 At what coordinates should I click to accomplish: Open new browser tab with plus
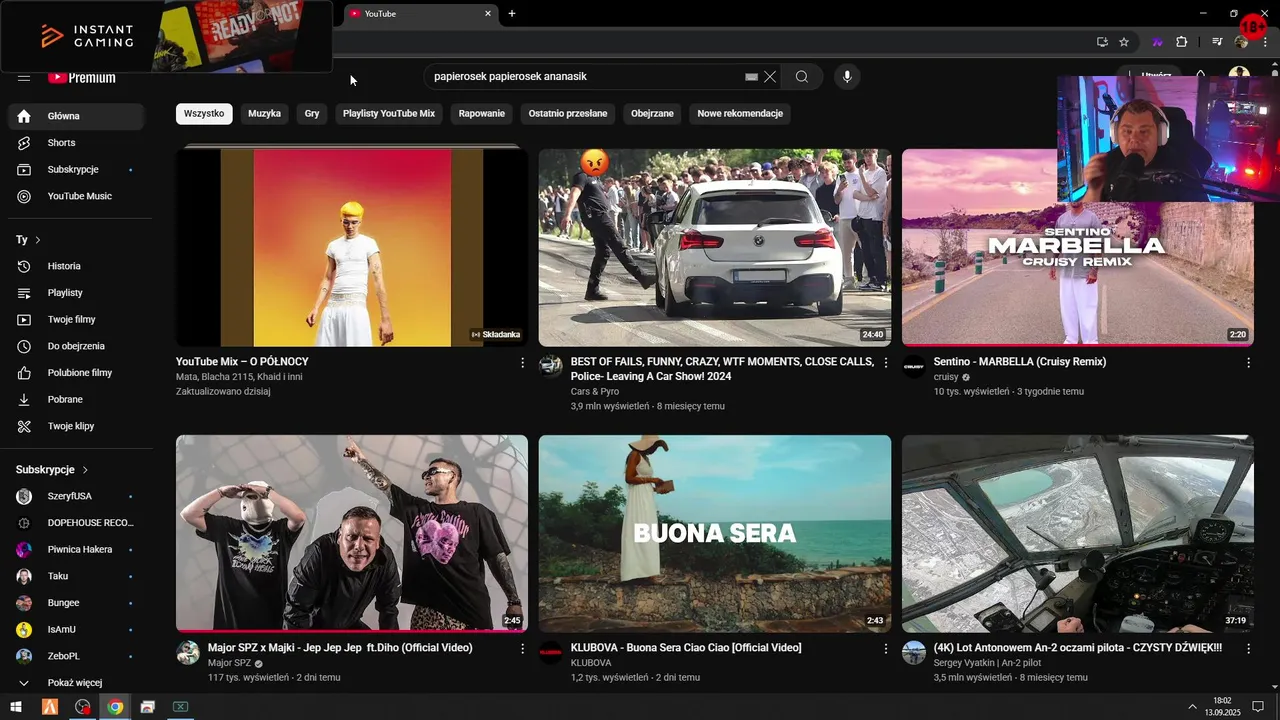tap(512, 14)
